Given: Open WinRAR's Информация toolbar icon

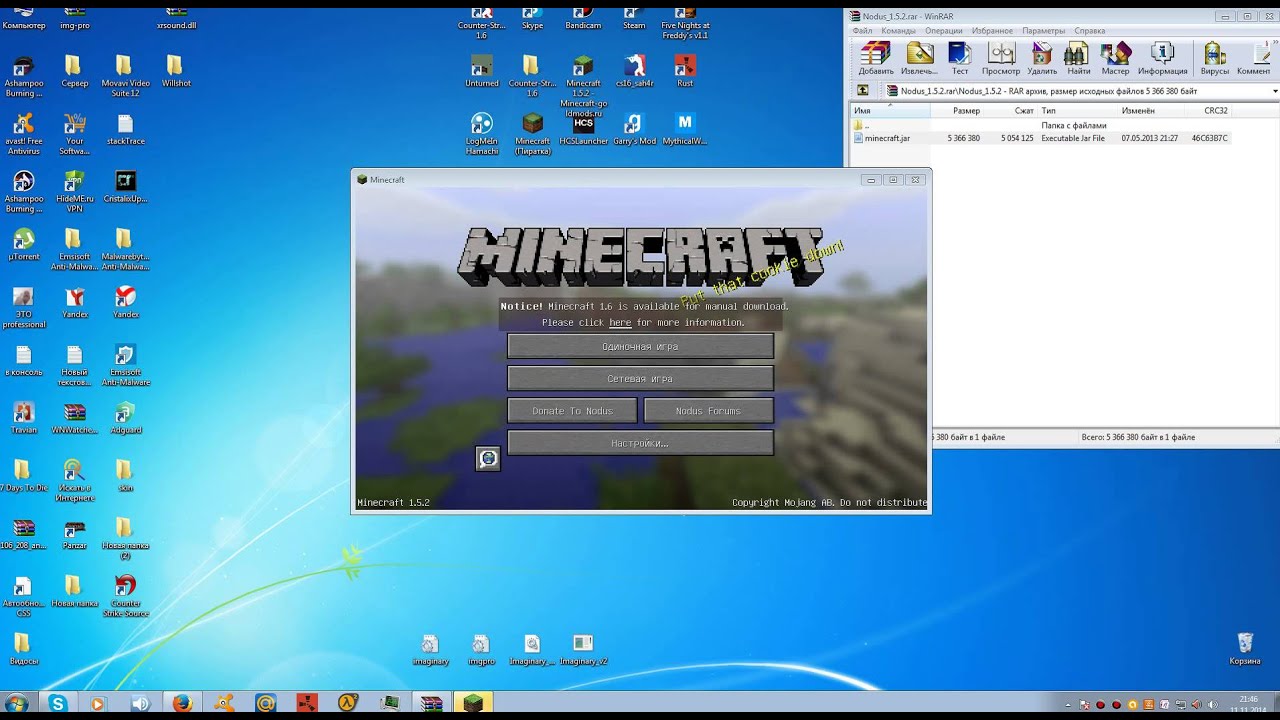Looking at the screenshot, I should pyautogui.click(x=1162, y=59).
